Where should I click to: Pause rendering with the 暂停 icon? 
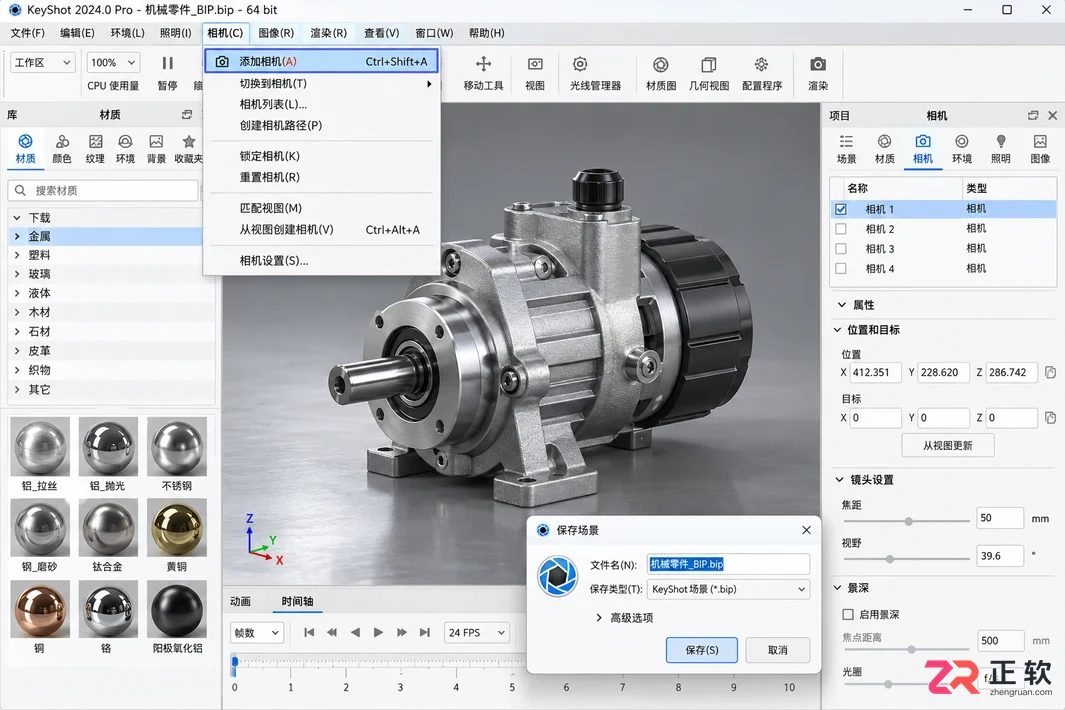click(x=167, y=63)
